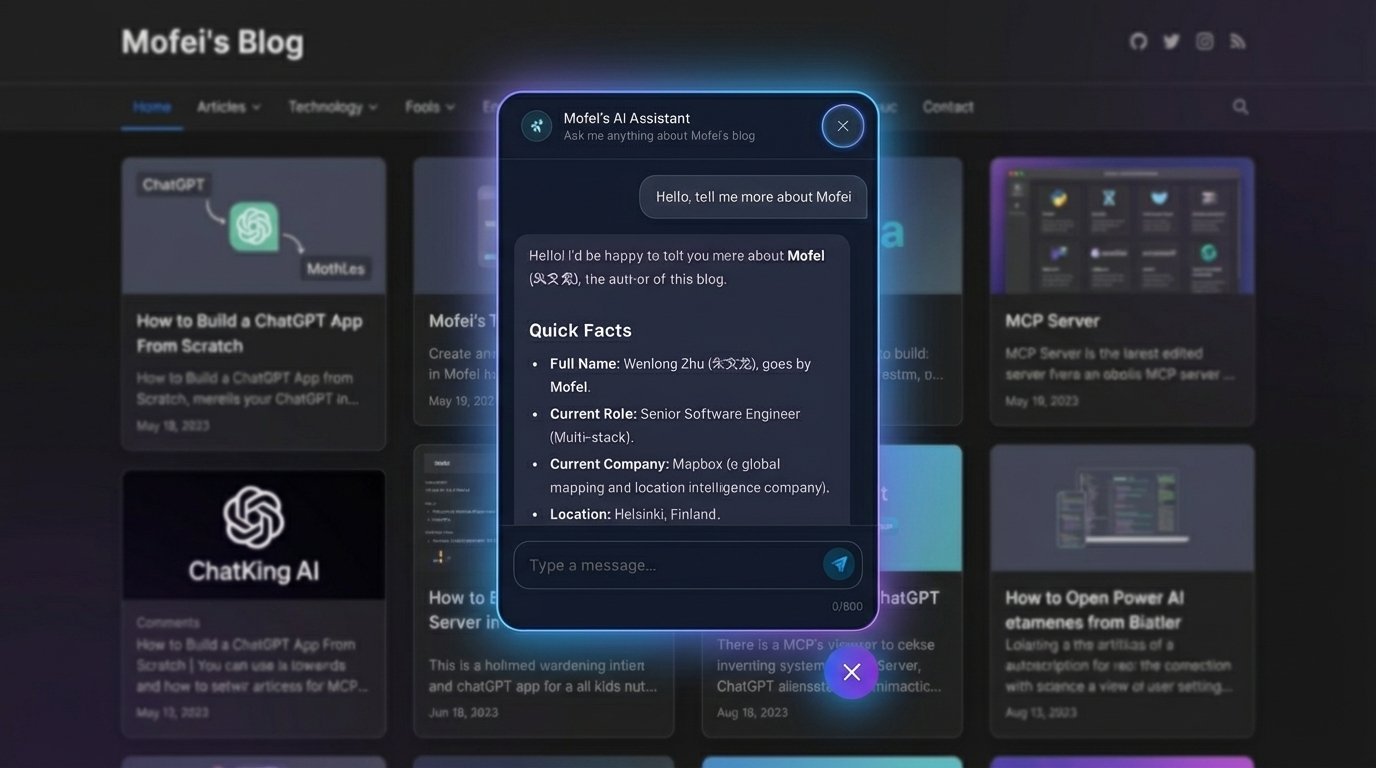
Task: Click the search magnifier icon in navbar
Action: click(1240, 106)
